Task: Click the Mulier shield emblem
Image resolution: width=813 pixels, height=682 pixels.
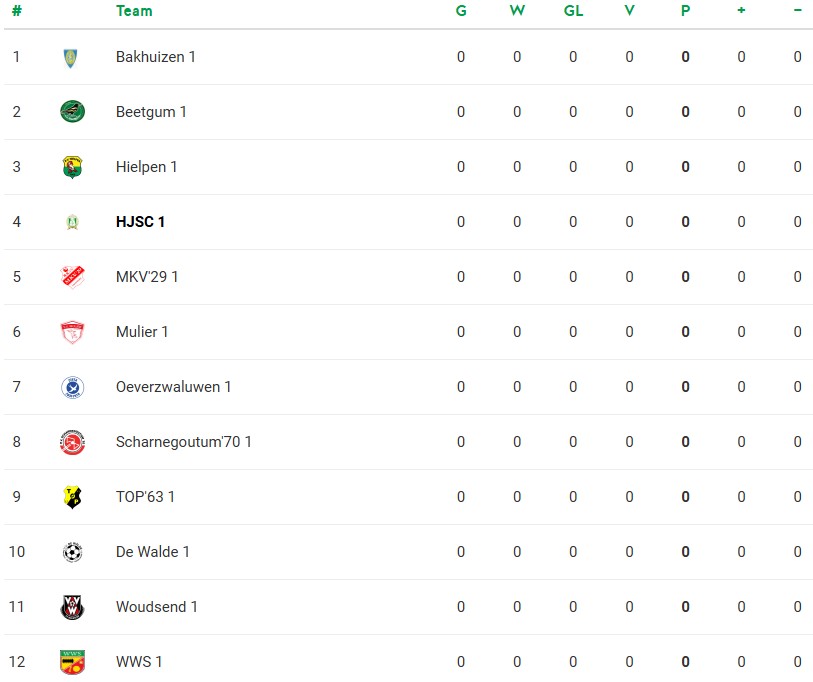Action: (73, 332)
